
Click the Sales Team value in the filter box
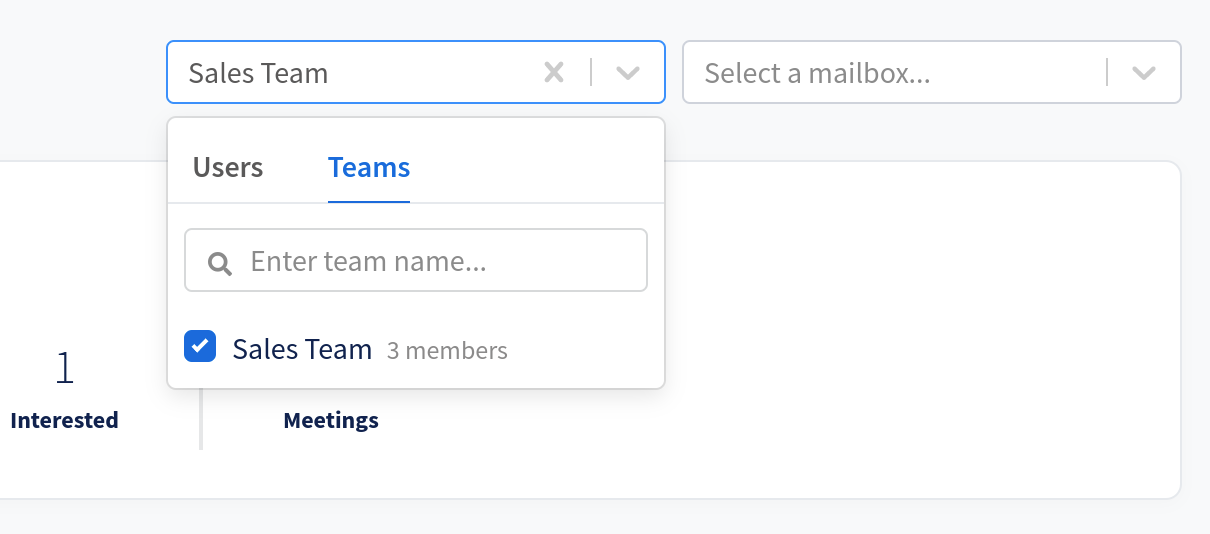[x=258, y=73]
